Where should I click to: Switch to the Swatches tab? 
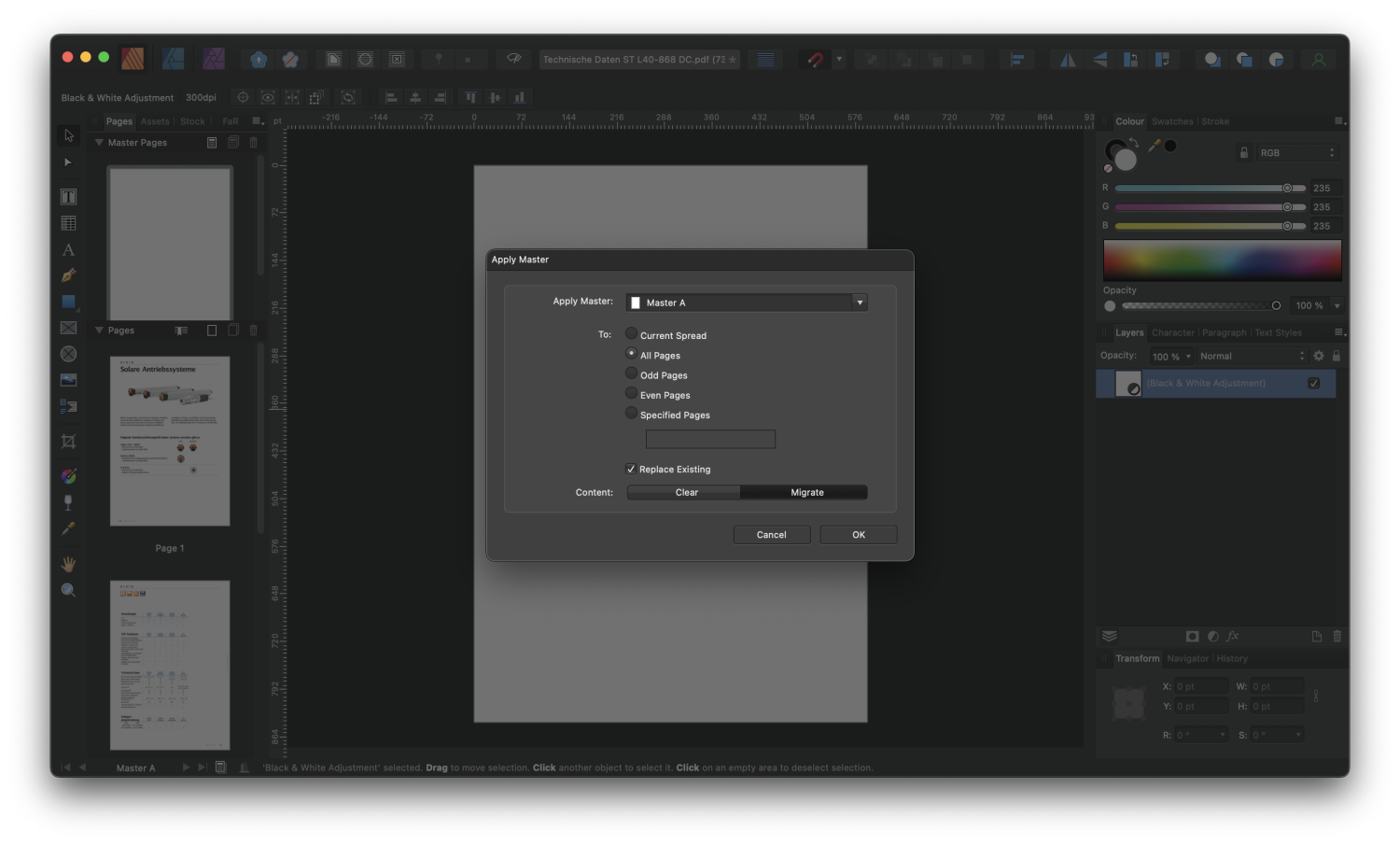[x=1172, y=120]
